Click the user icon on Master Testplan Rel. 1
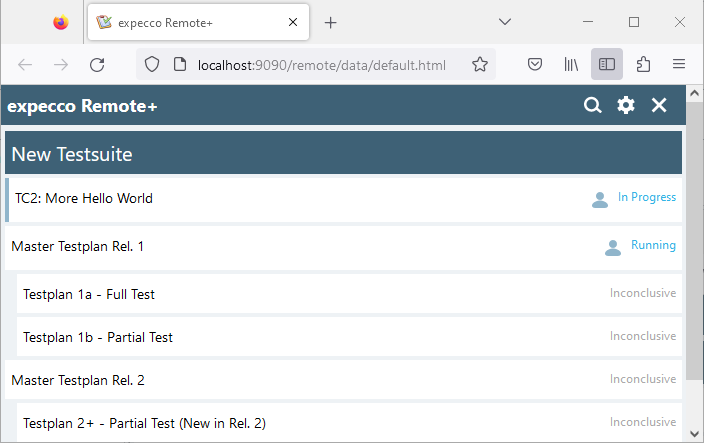This screenshot has width=704, height=443. (613, 247)
